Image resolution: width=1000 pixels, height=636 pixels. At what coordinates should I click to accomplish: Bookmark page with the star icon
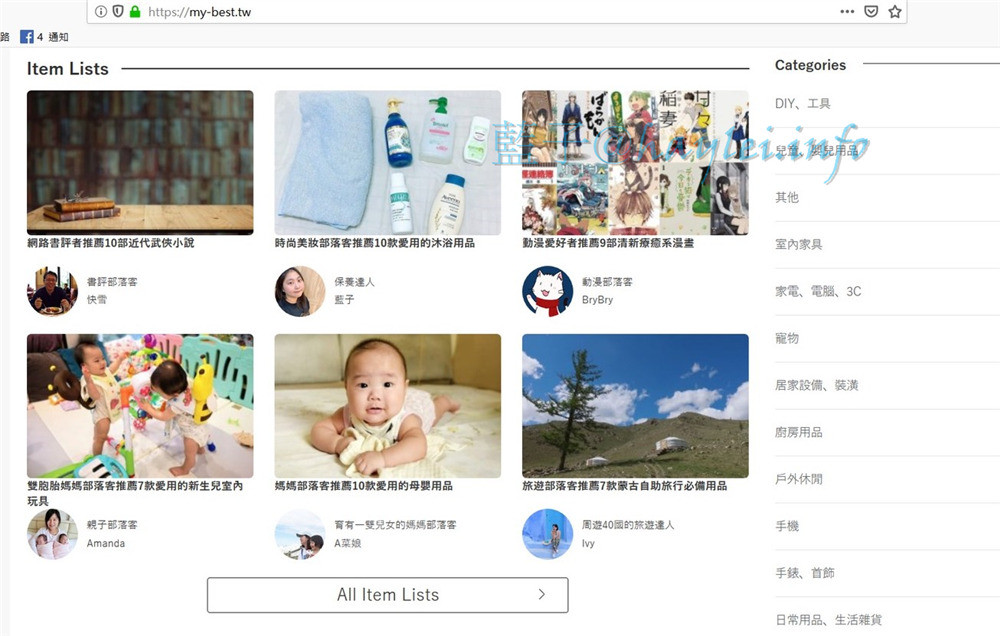(x=895, y=11)
